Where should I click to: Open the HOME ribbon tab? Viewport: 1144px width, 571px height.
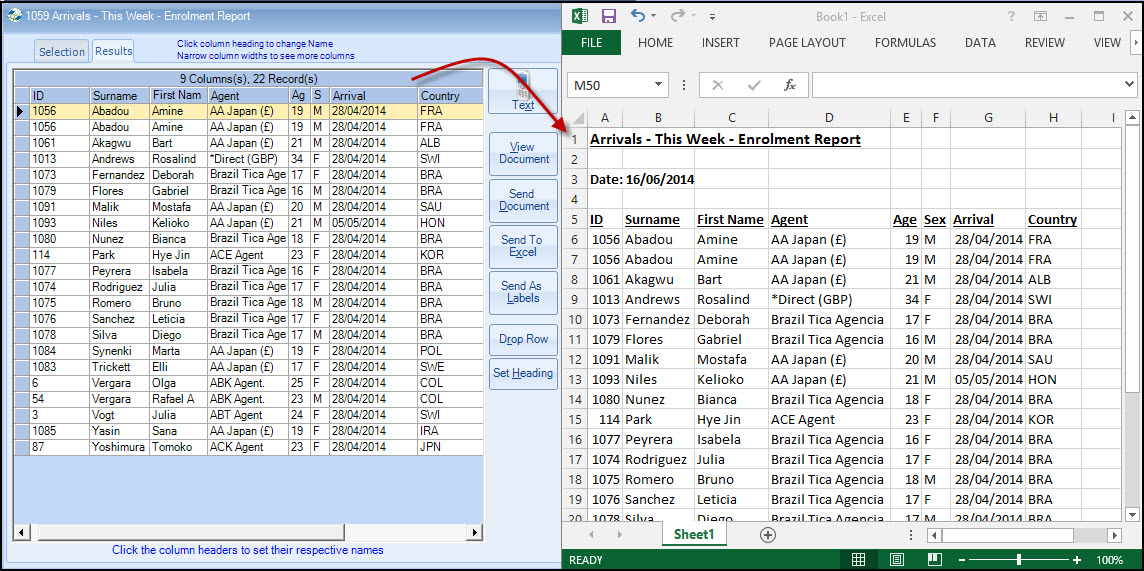tap(655, 43)
